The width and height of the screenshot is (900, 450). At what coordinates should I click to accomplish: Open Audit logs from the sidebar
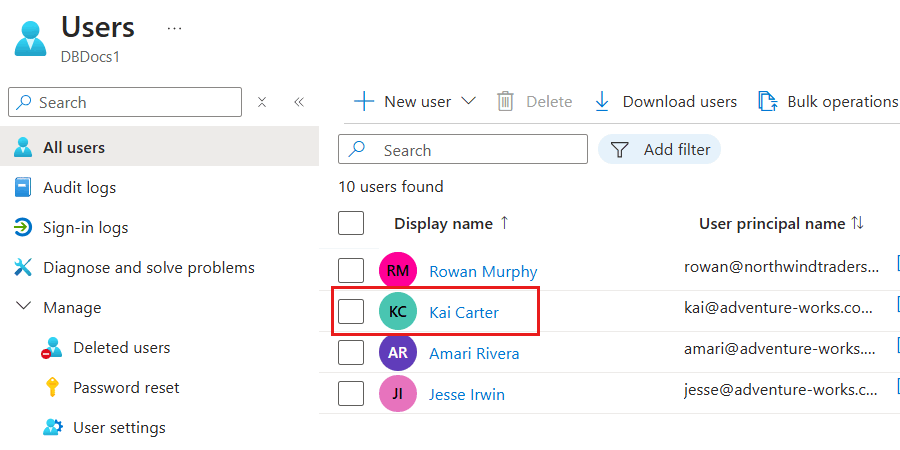(79, 188)
